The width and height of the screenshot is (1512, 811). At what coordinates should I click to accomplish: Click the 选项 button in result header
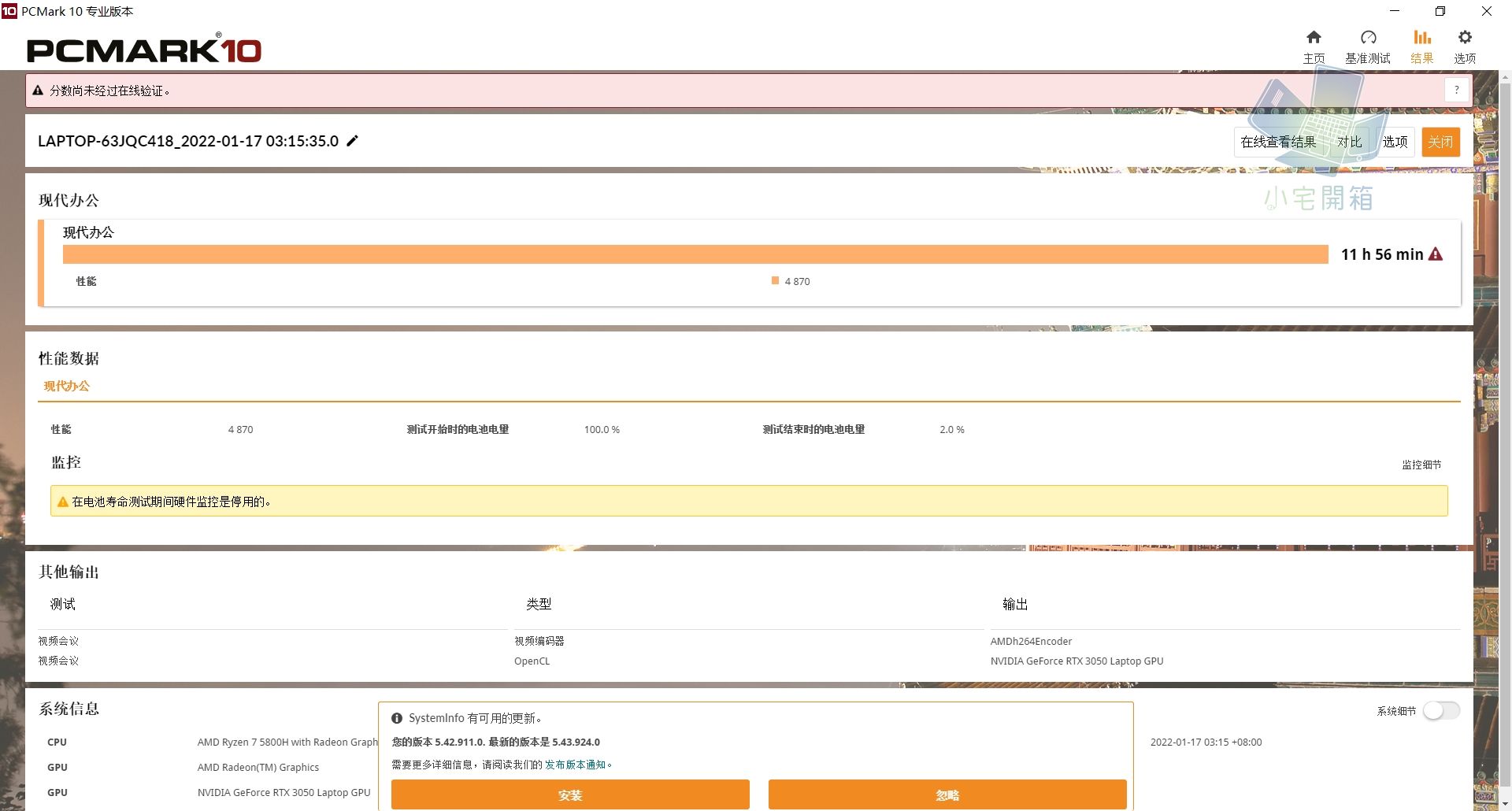pos(1395,142)
